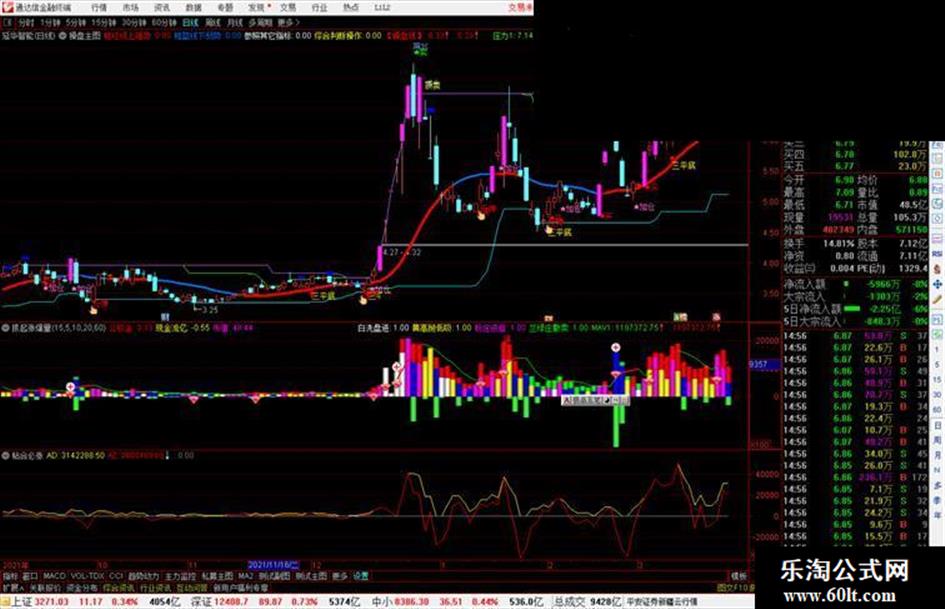
Task: Select the 主力监控 indicator tab
Action: [180, 576]
